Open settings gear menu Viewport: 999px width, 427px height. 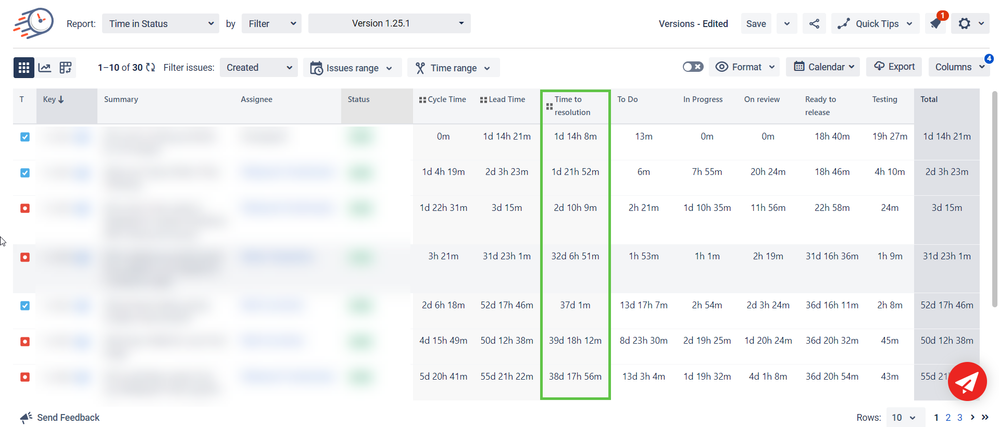click(970, 24)
